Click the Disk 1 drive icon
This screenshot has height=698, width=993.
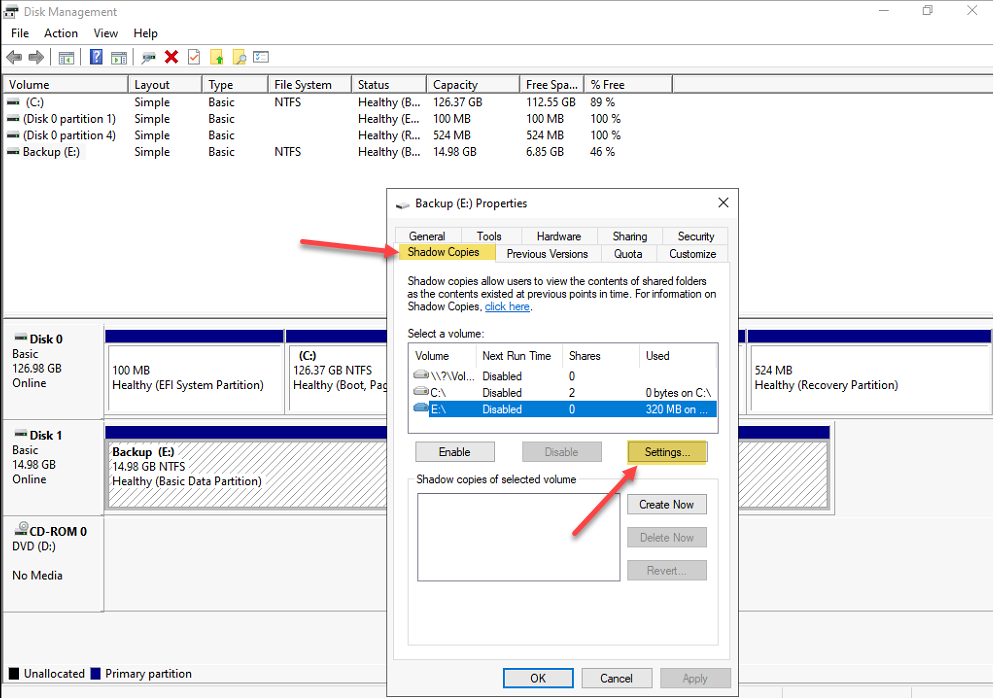(21, 435)
